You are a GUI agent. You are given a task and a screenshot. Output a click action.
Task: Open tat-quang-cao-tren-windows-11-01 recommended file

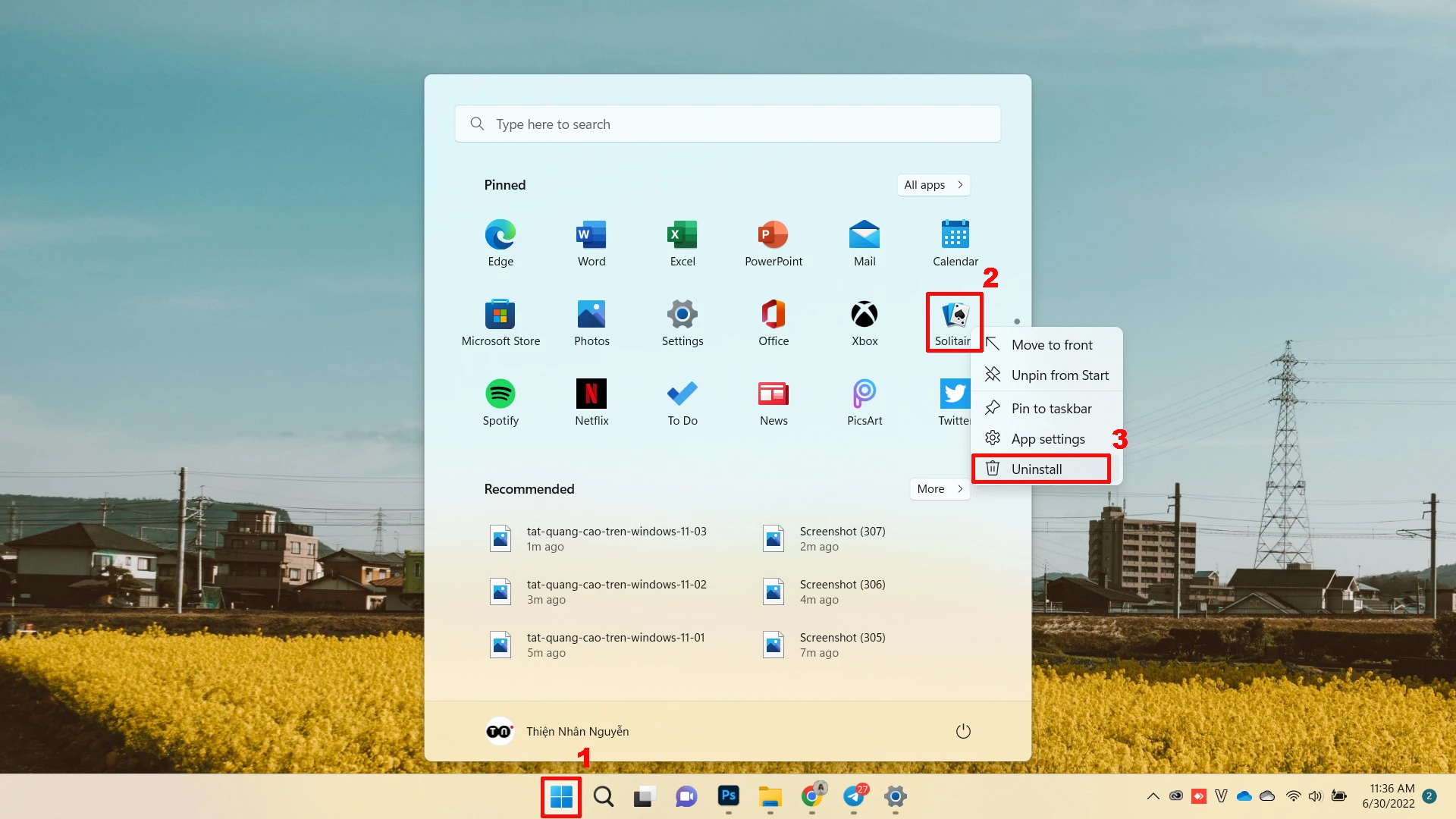click(x=599, y=645)
